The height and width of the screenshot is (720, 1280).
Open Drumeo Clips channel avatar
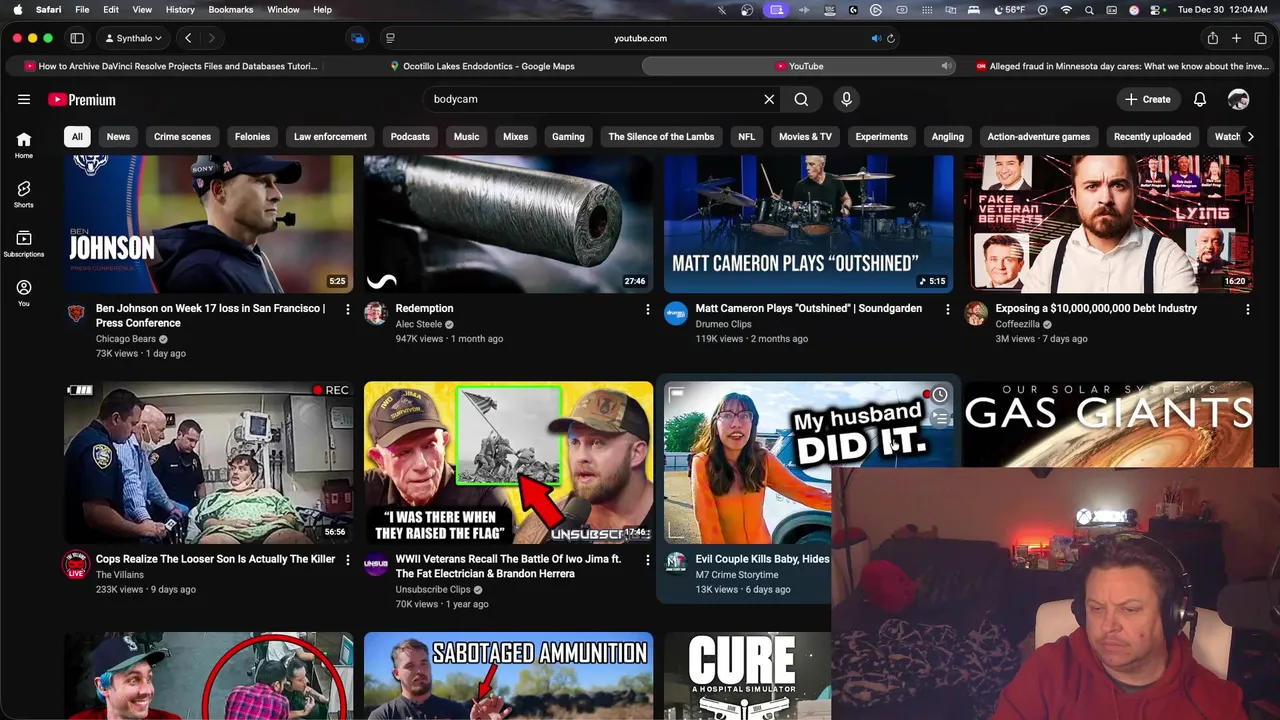[x=676, y=313]
